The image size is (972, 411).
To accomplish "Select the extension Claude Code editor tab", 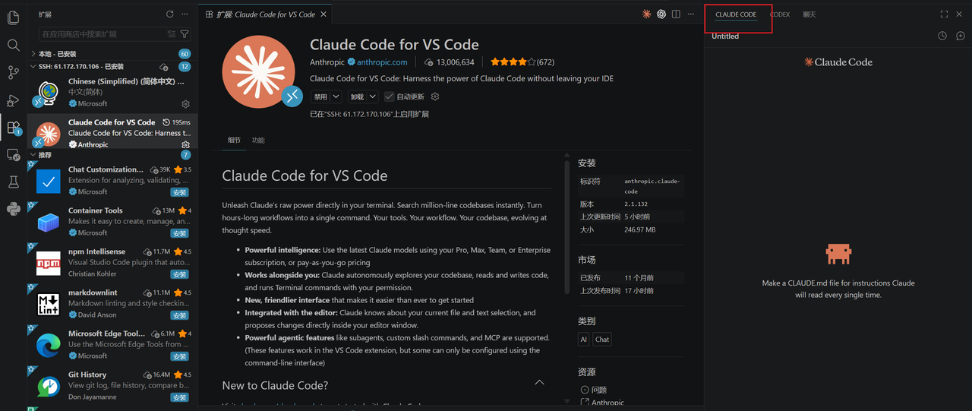I will tap(265, 14).
